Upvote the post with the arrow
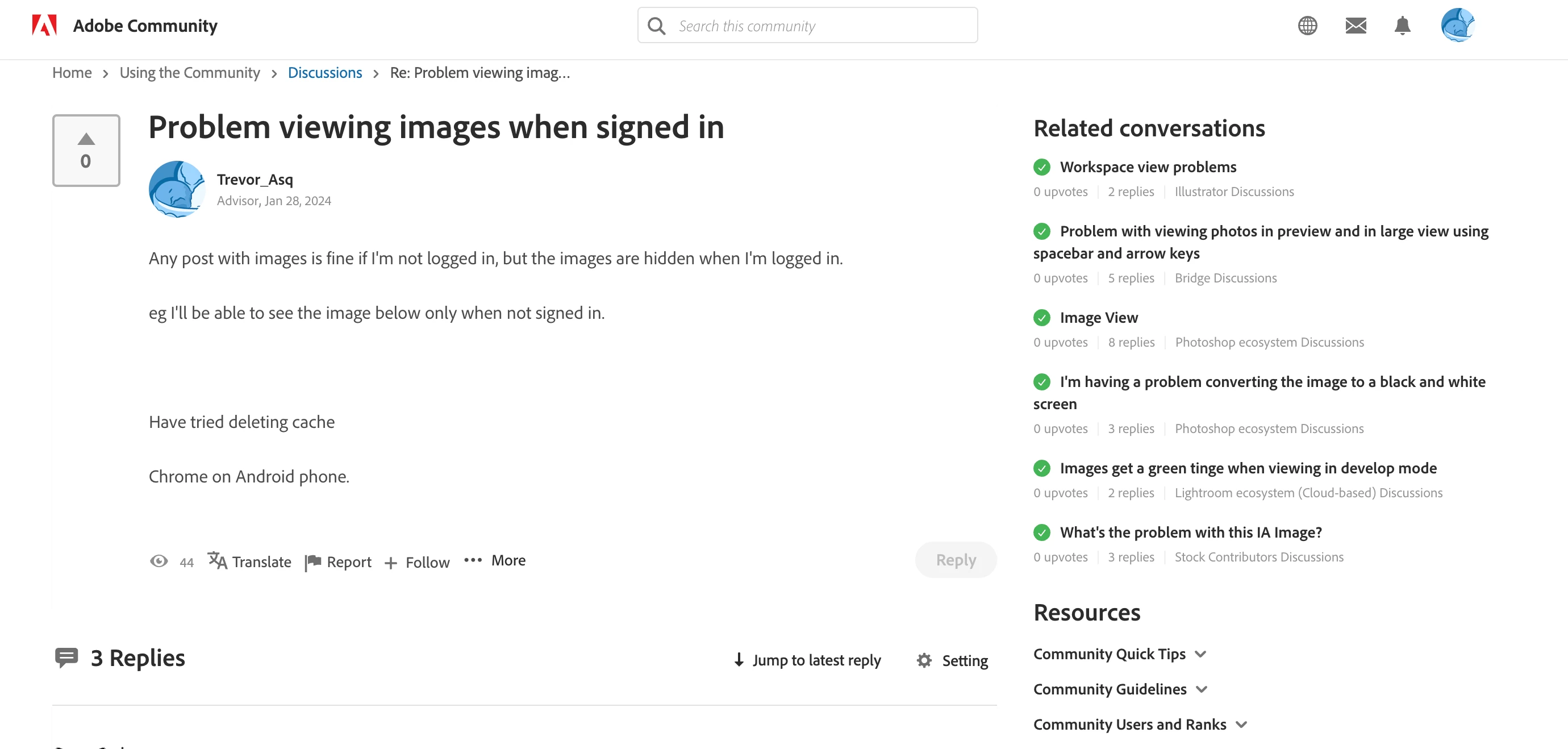This screenshot has height=749, width=1568. click(x=86, y=139)
